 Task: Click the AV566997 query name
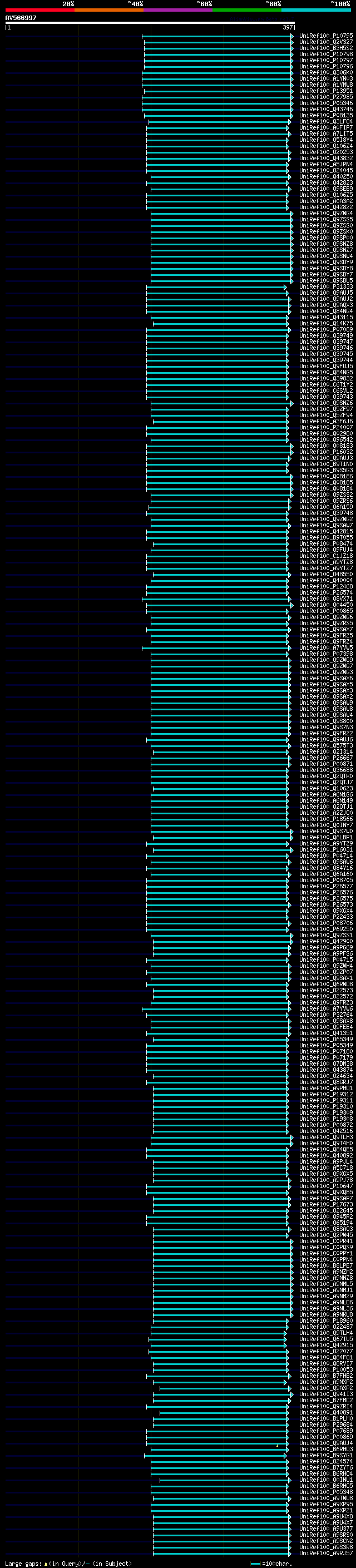click(x=21, y=18)
